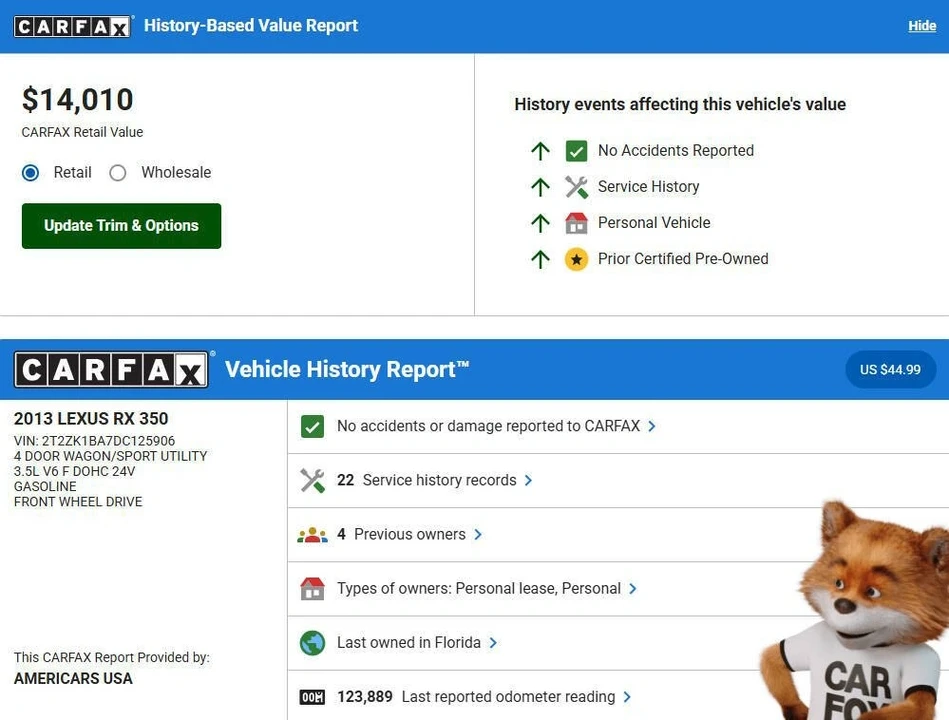Click History events affecting this vehicle's value heading
The width and height of the screenshot is (949, 720).
pos(680,105)
